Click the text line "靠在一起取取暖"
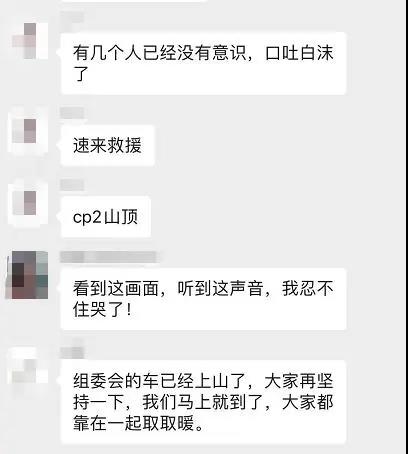The width and height of the screenshot is (408, 454). click(138, 423)
